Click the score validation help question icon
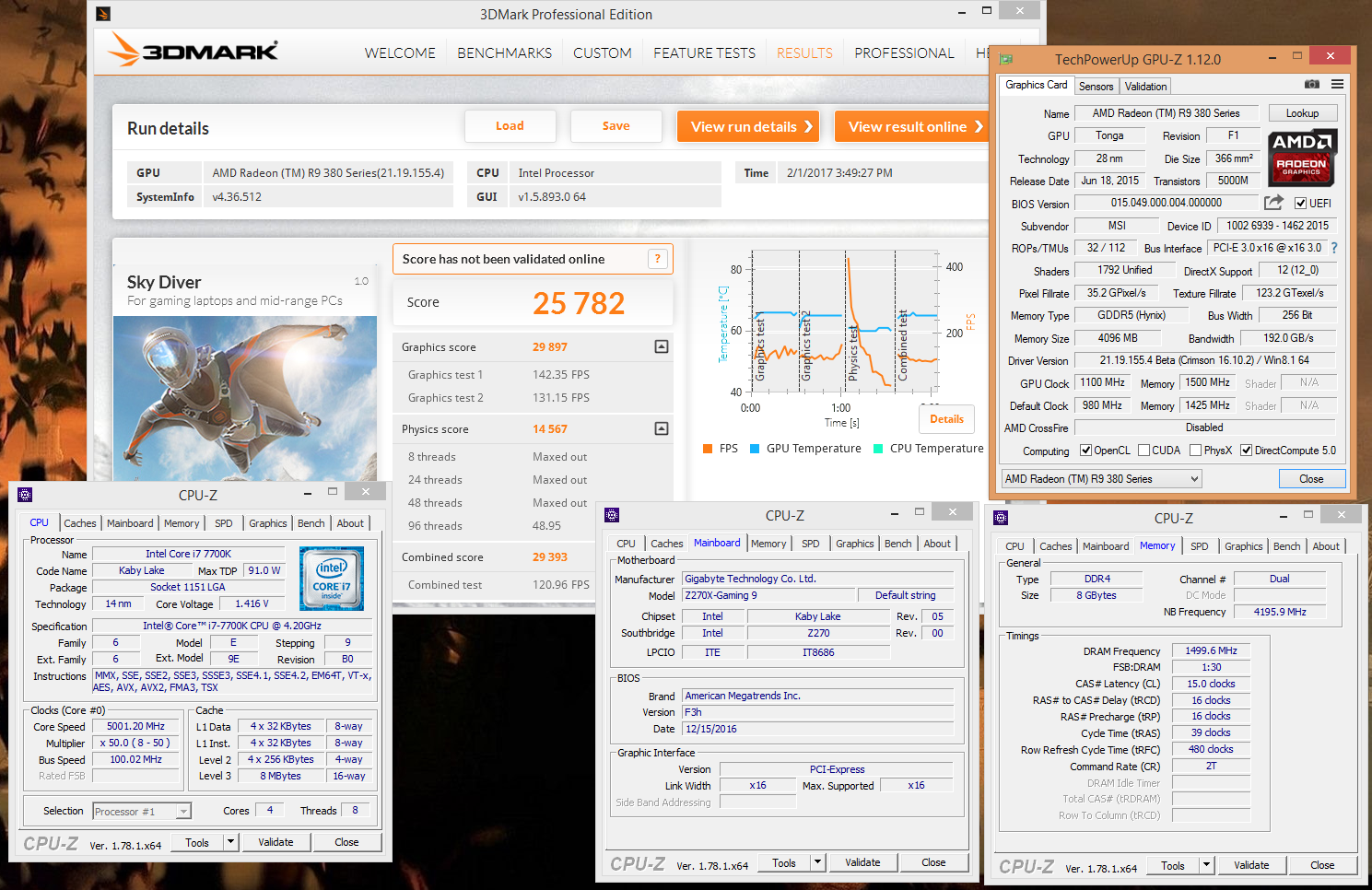Screen dimensions: 1372x890 point(657,259)
